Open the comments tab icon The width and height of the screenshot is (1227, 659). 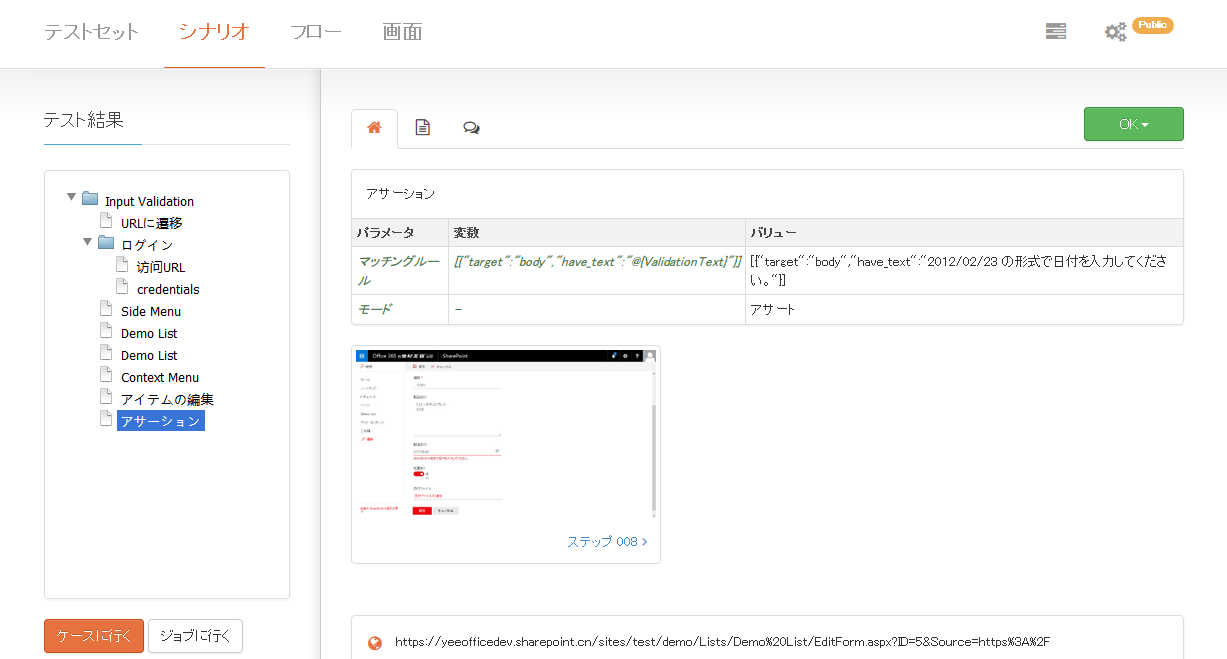click(x=471, y=128)
